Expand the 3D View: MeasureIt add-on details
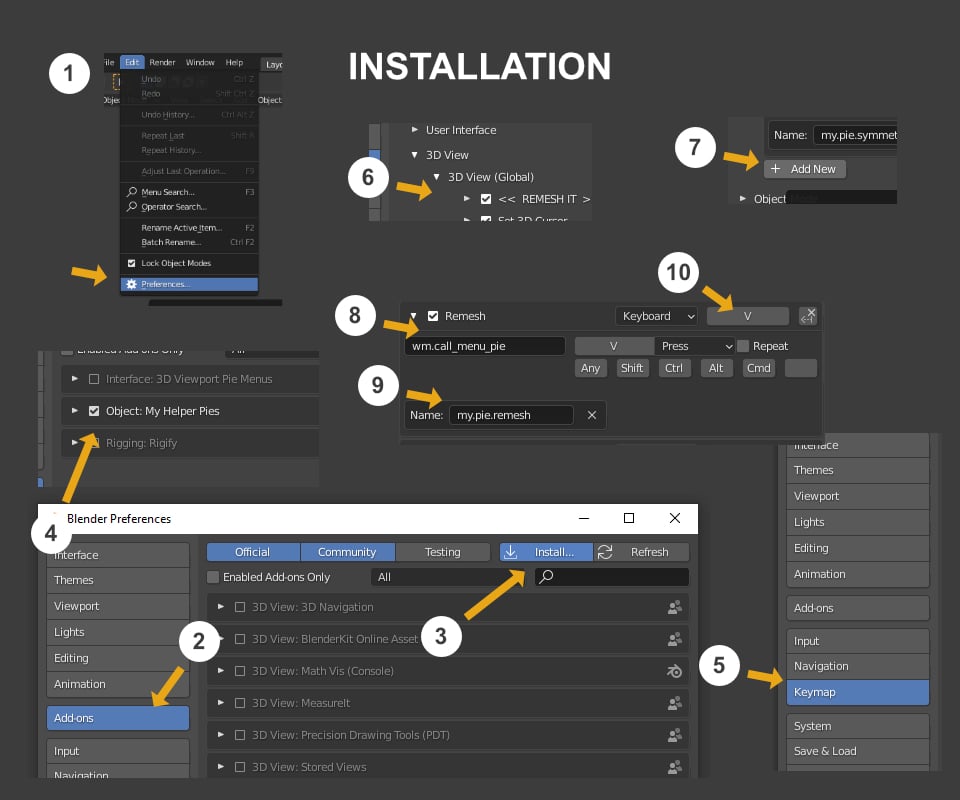This screenshot has height=800, width=960. [221, 703]
